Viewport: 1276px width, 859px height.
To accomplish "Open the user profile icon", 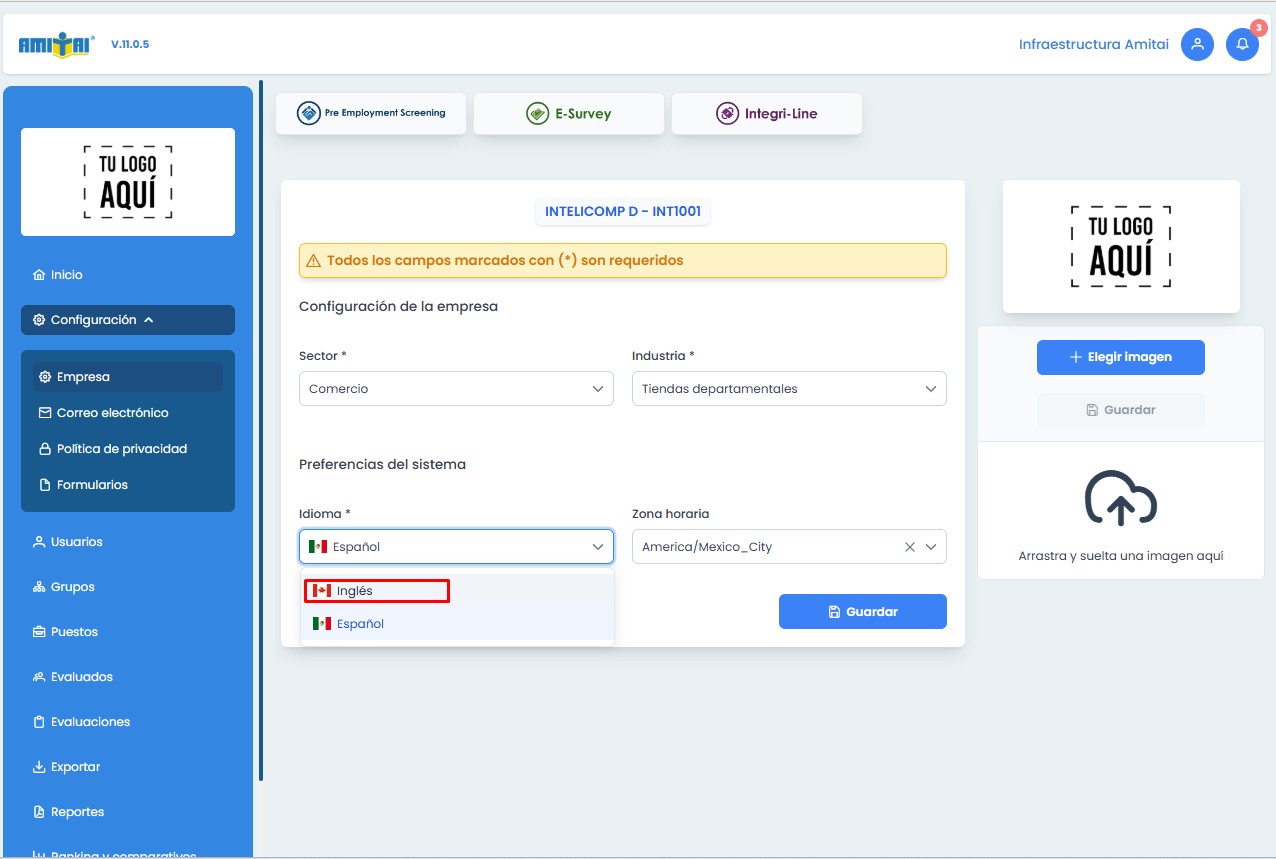I will pyautogui.click(x=1197, y=45).
